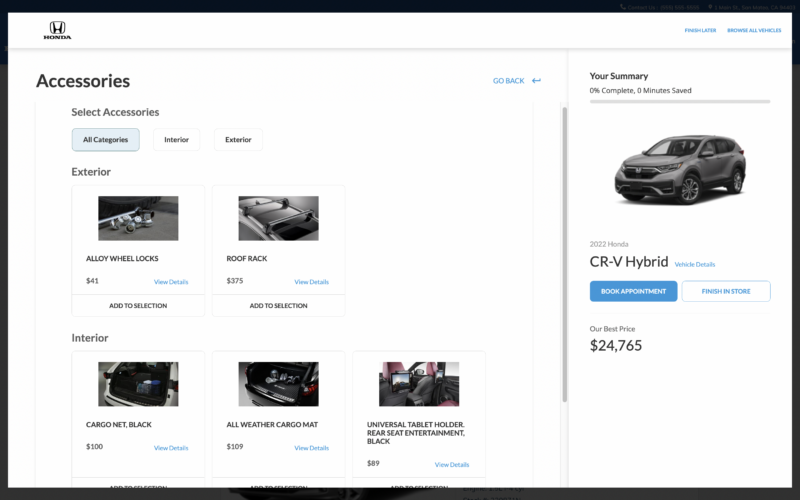This screenshot has height=500, width=800.
Task: Click the Honda logo
Action: [57, 30]
